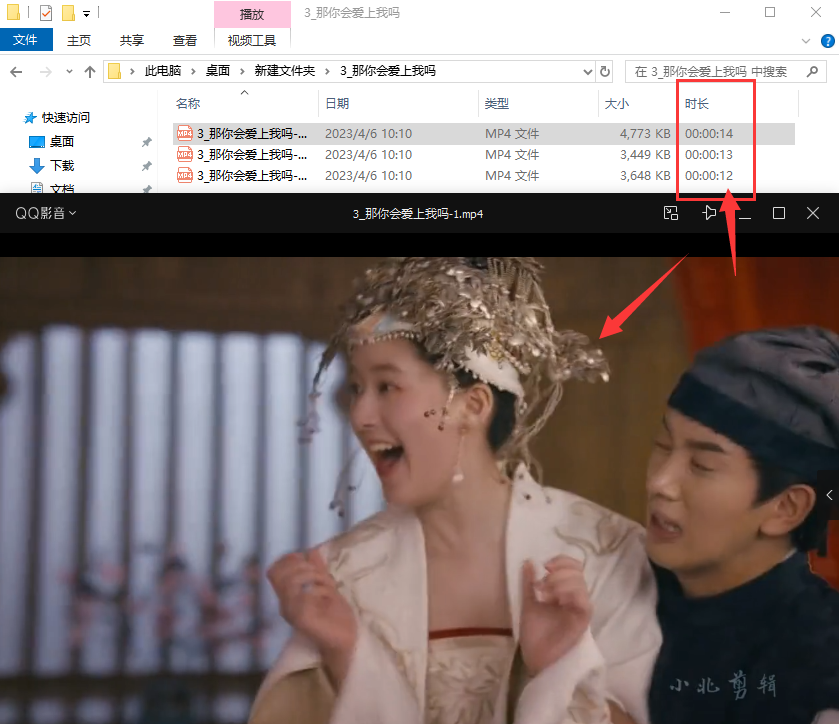Expand the QQ影音 side panel arrow
This screenshot has height=724, width=839.
829,495
